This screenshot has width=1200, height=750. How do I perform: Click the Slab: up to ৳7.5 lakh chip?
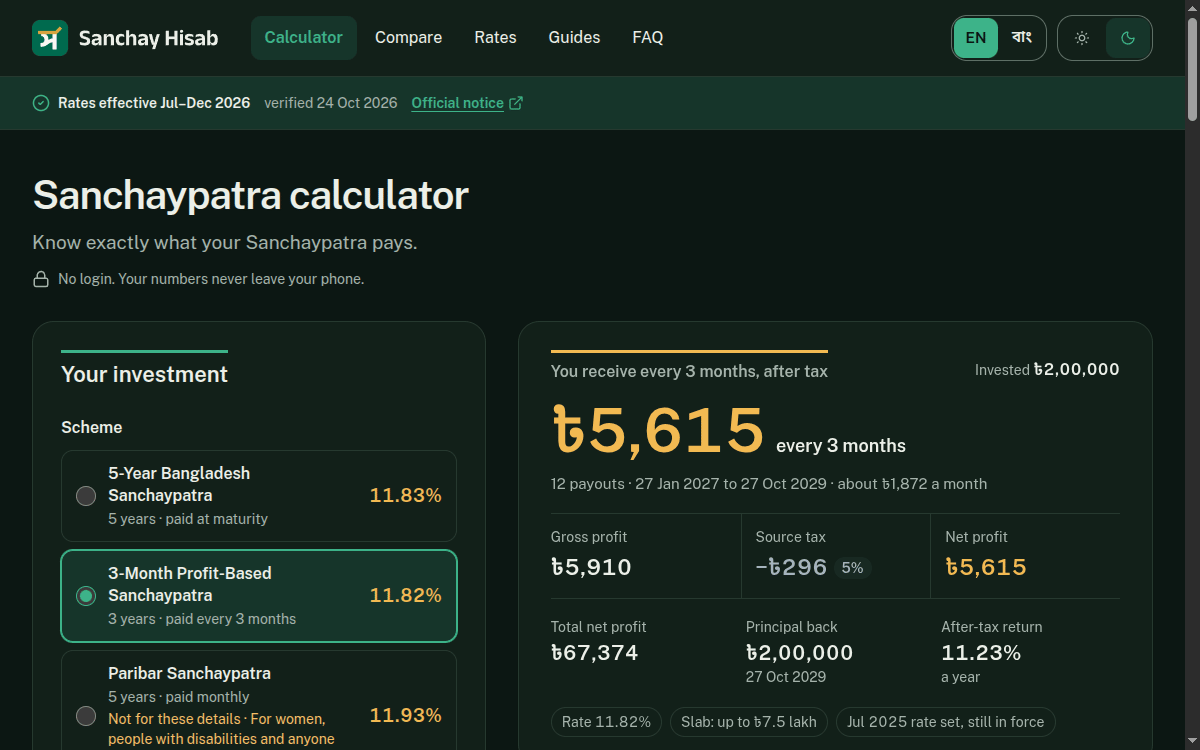tap(749, 722)
